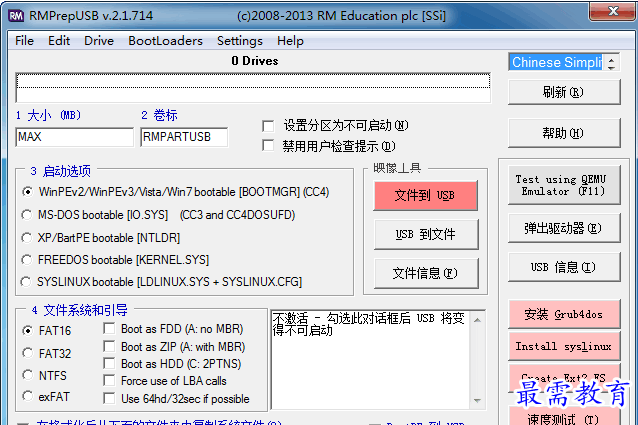Viewport: 638px width, 425px height.
Task: Select SYSLINUX bootable LDLINUX.SYS option
Action: (x=26, y=281)
